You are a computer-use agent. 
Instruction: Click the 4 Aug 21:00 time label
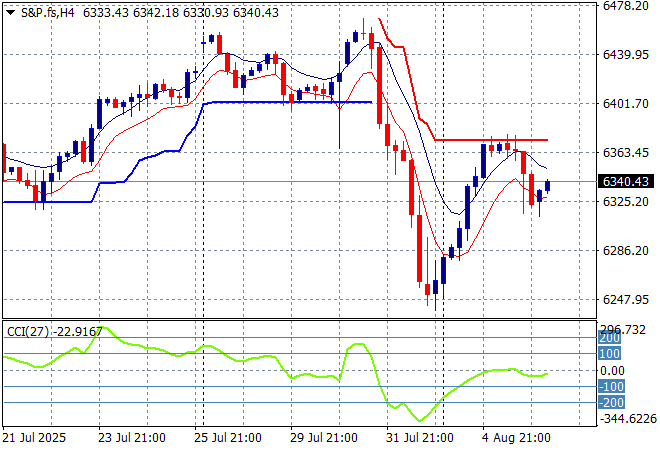pyautogui.click(x=516, y=438)
